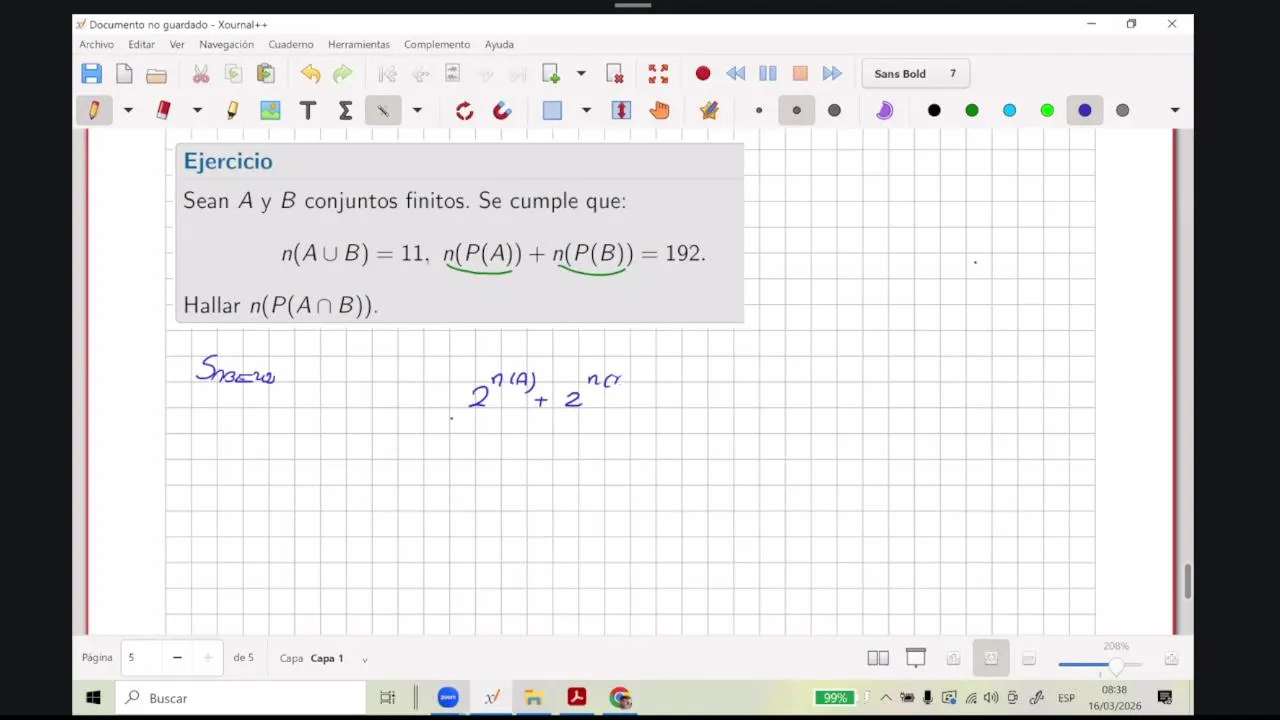
Task: Choose font via Sans Bold 7 button
Action: pos(915,73)
